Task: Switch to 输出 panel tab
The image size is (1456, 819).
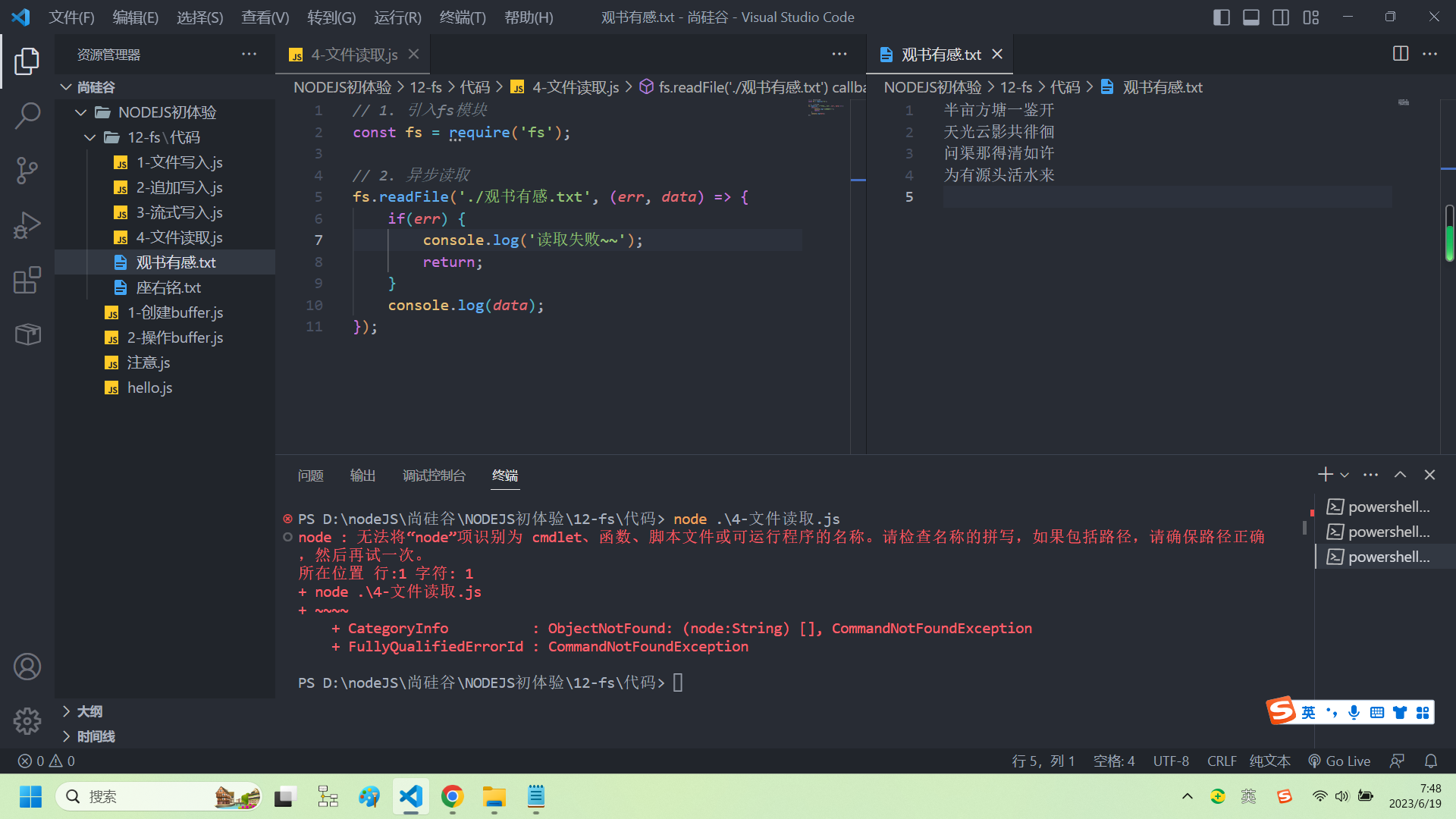Action: [362, 475]
